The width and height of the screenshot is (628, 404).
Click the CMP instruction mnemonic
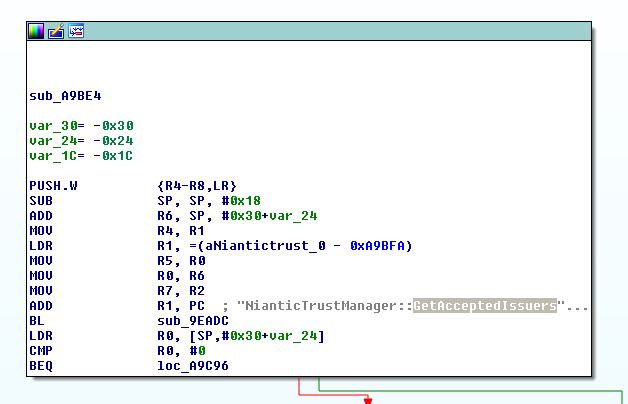coord(41,351)
